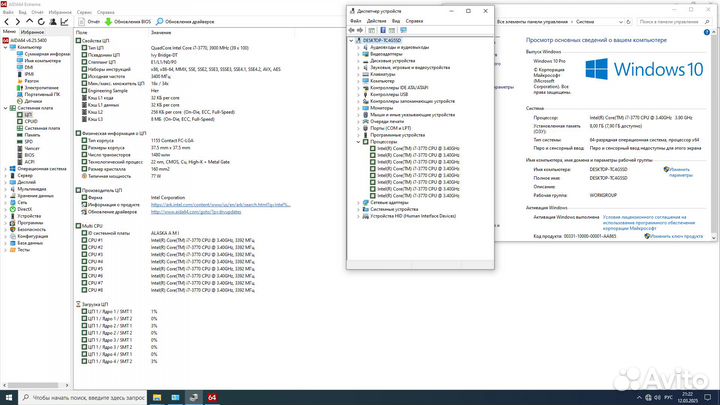Open the ark.intel.com product info link
The image size is (720, 405).
point(220,205)
